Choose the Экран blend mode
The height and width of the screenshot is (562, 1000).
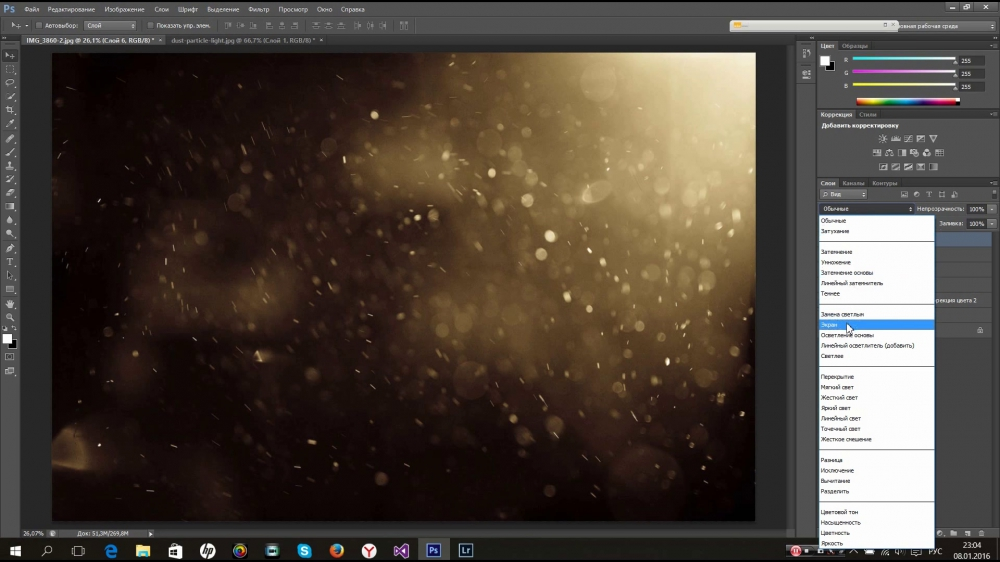[x=831, y=325]
